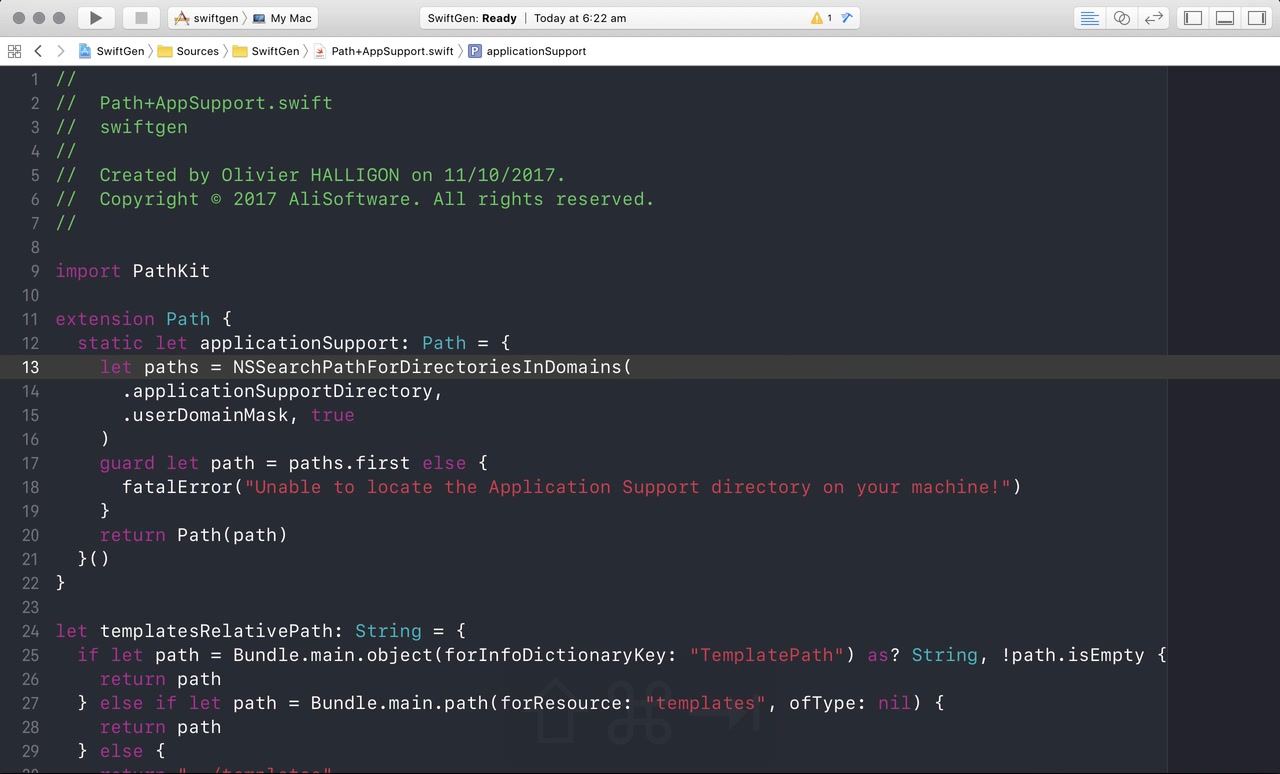
Task: Navigate back with the left chevron
Action: click(x=38, y=51)
